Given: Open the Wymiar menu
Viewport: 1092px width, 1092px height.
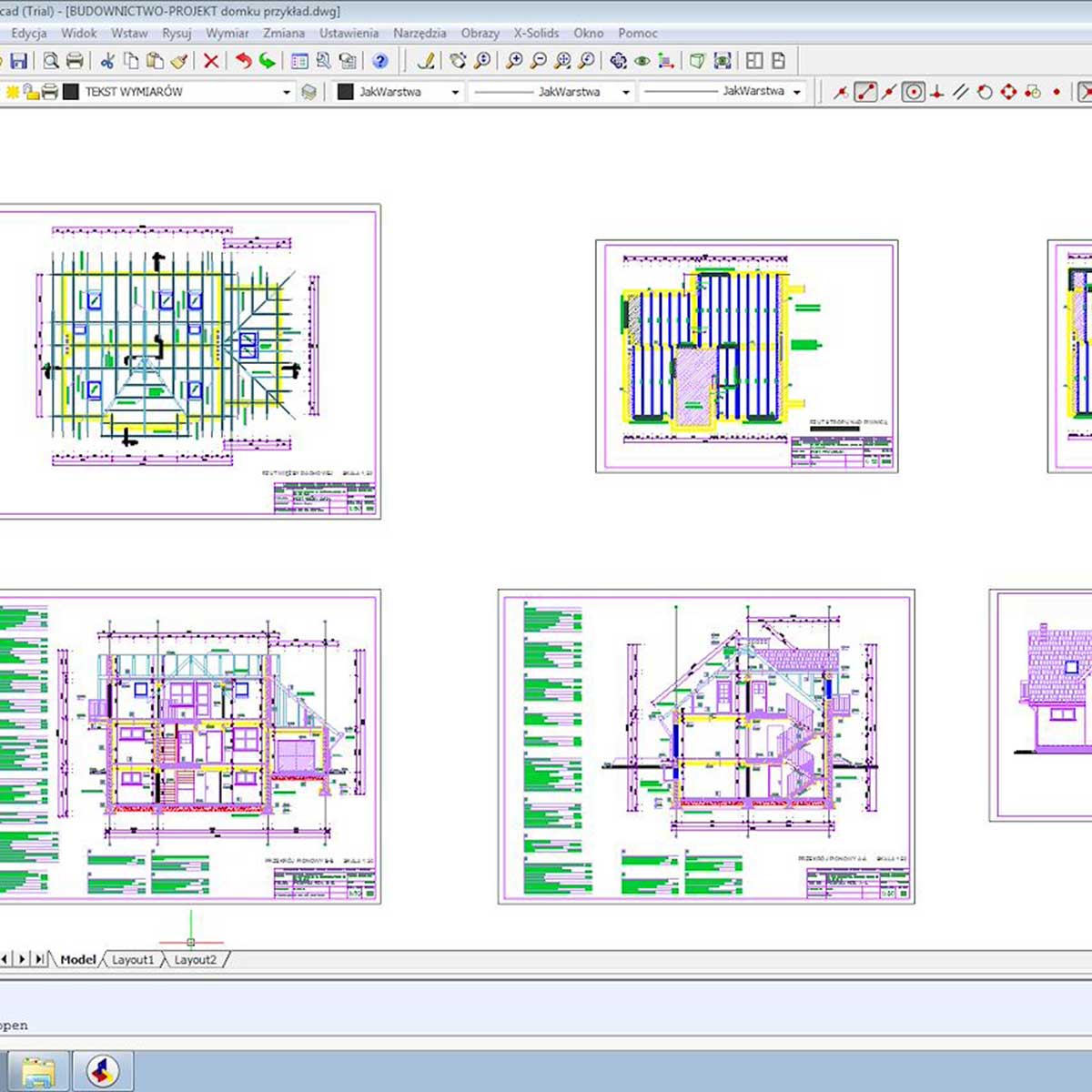Looking at the screenshot, I should (226, 33).
